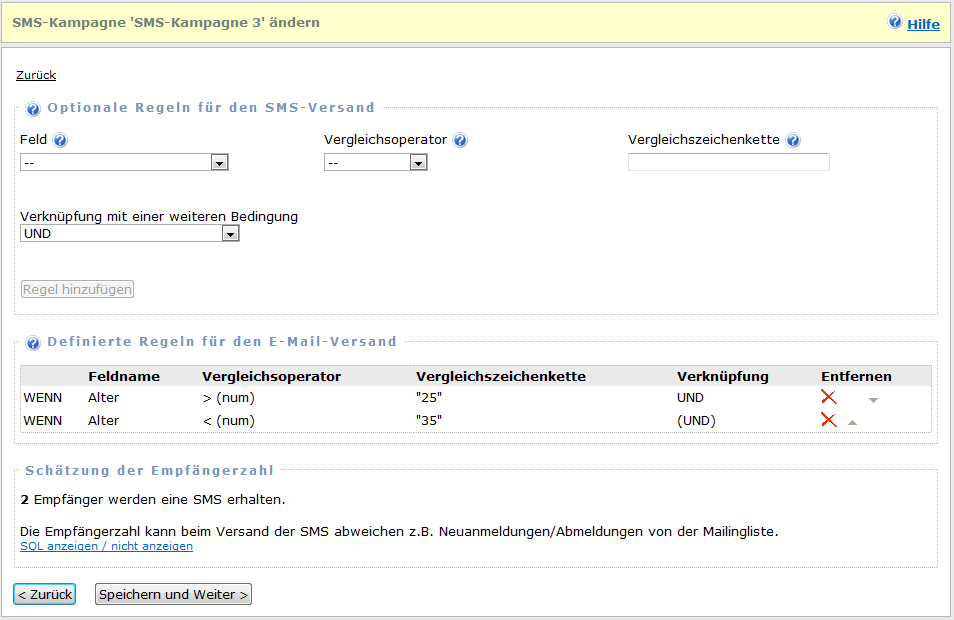Click into the Vergleichszeichenkette text field
Screen dimensions: 954x620
point(728,163)
